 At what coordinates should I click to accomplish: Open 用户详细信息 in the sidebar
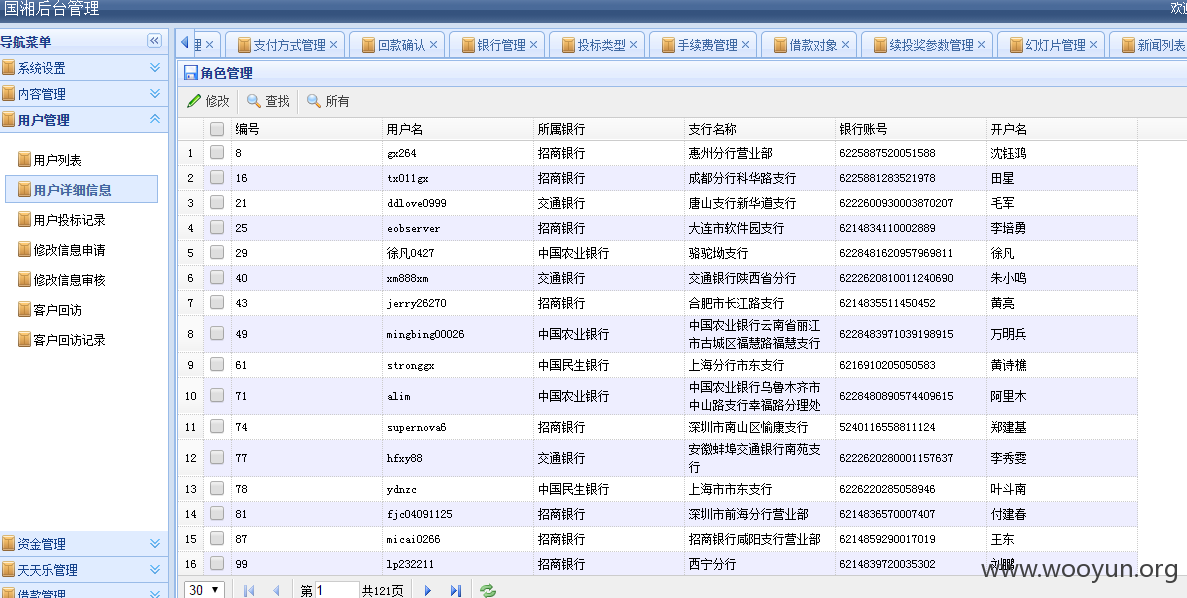pyautogui.click(x=82, y=189)
